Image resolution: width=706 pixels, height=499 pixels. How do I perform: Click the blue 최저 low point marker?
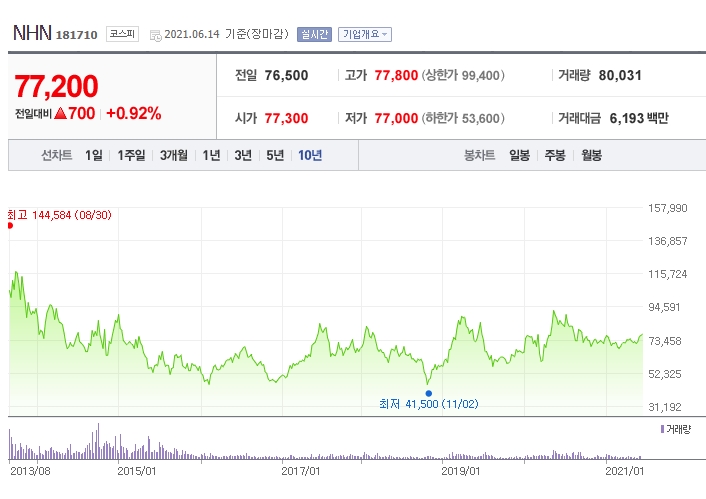tap(429, 393)
